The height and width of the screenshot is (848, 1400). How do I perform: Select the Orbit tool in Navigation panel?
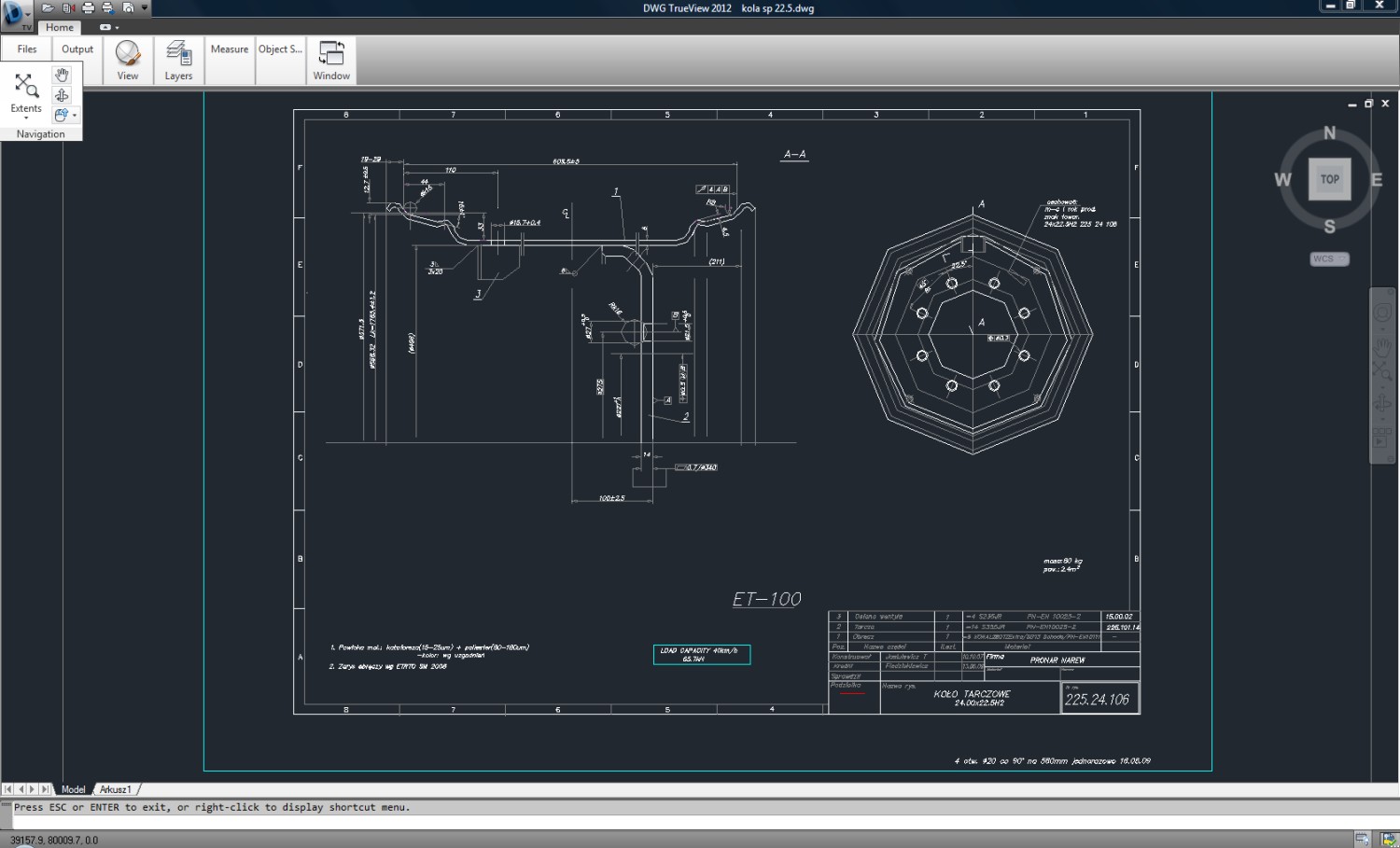[62, 95]
